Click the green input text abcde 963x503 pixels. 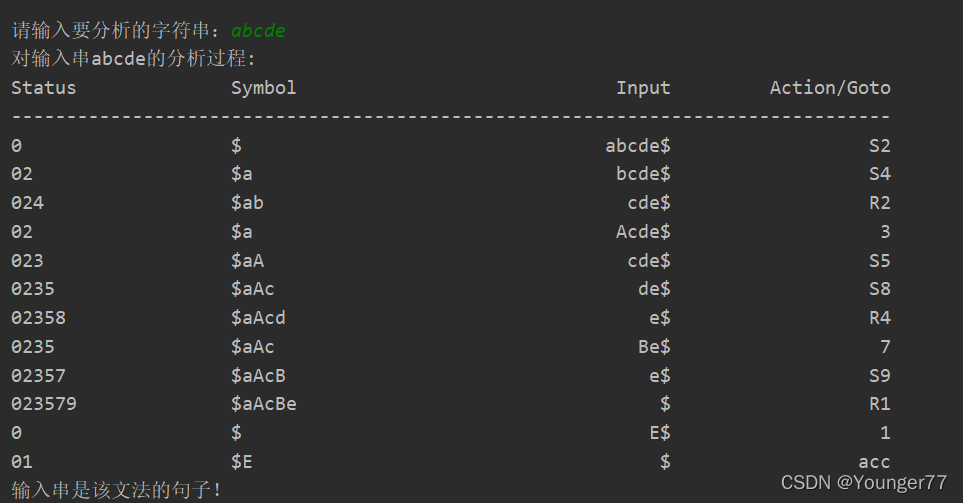point(258,31)
